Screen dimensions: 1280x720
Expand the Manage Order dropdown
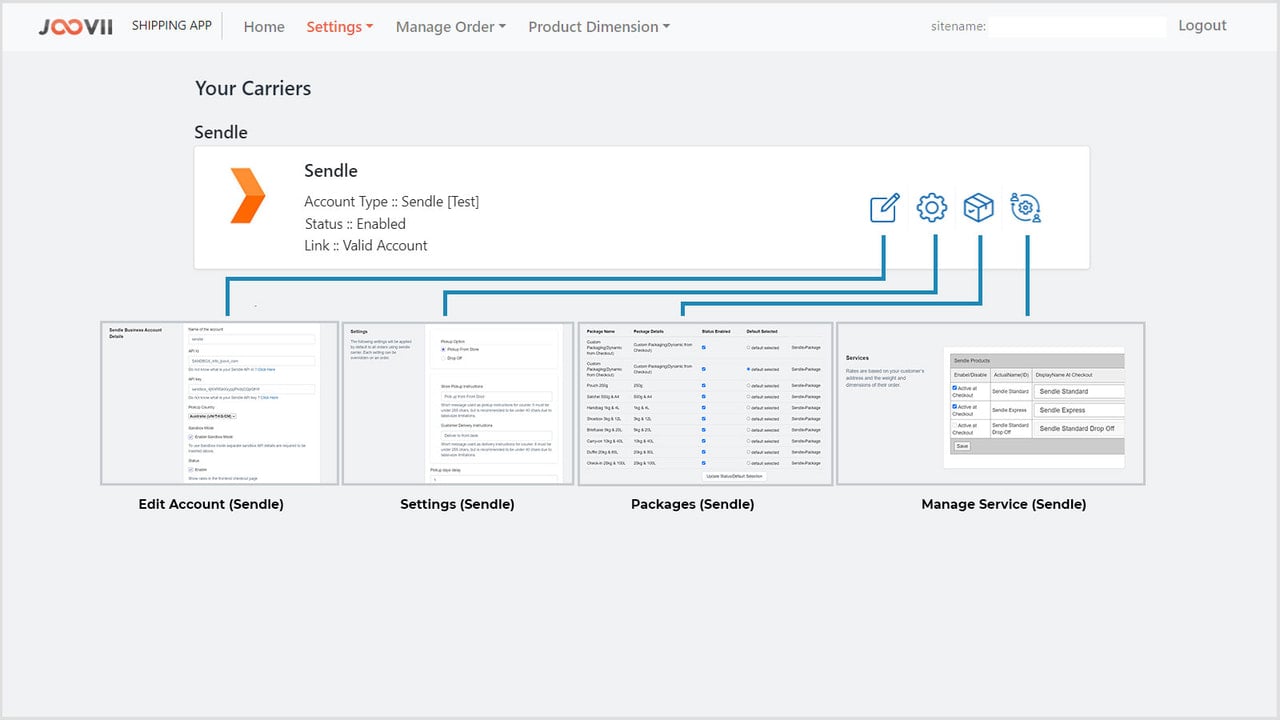click(x=450, y=27)
